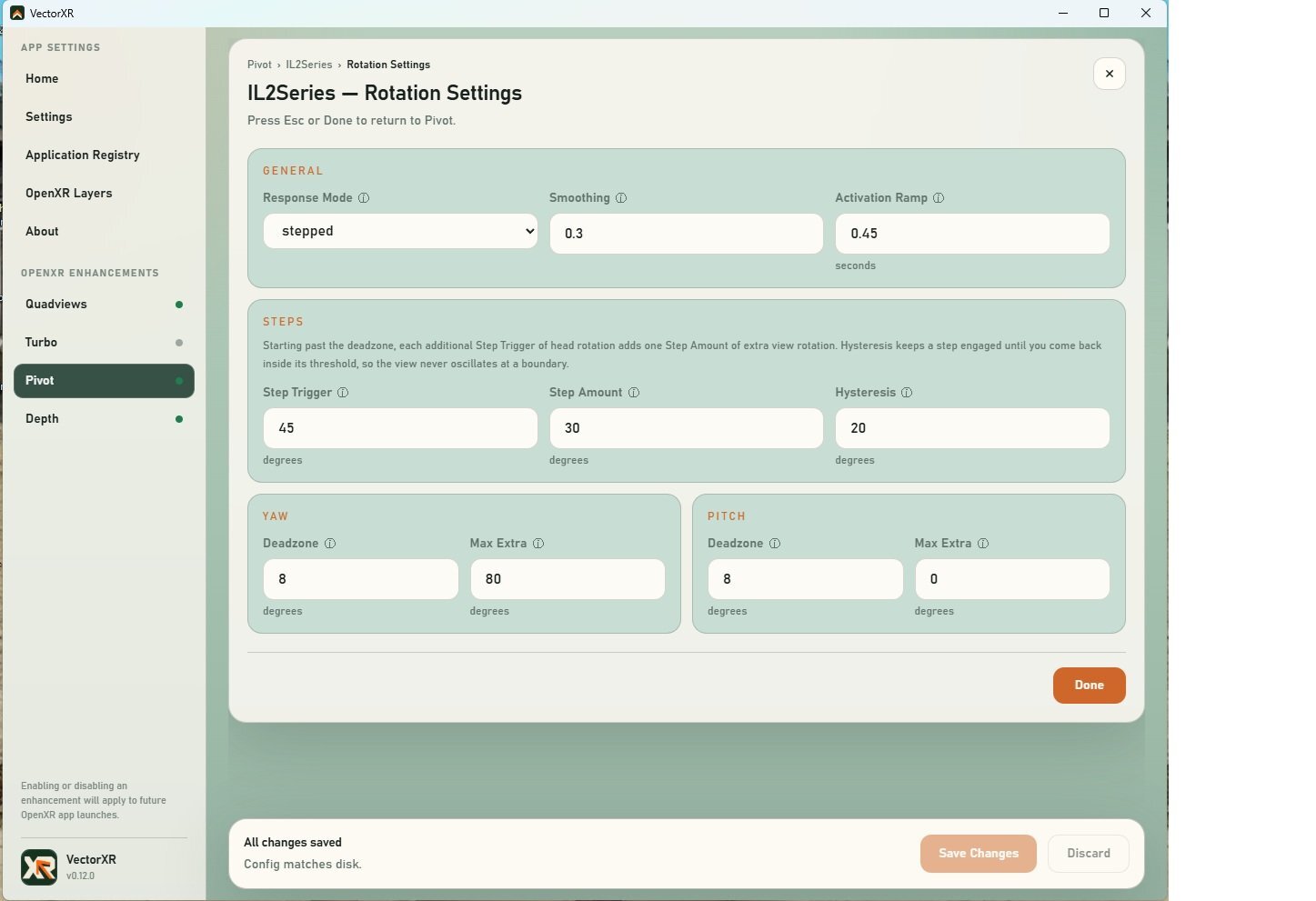Screen dimensions: 1316x901
Task: Maximize the VectorXR window
Action: pos(1104,13)
